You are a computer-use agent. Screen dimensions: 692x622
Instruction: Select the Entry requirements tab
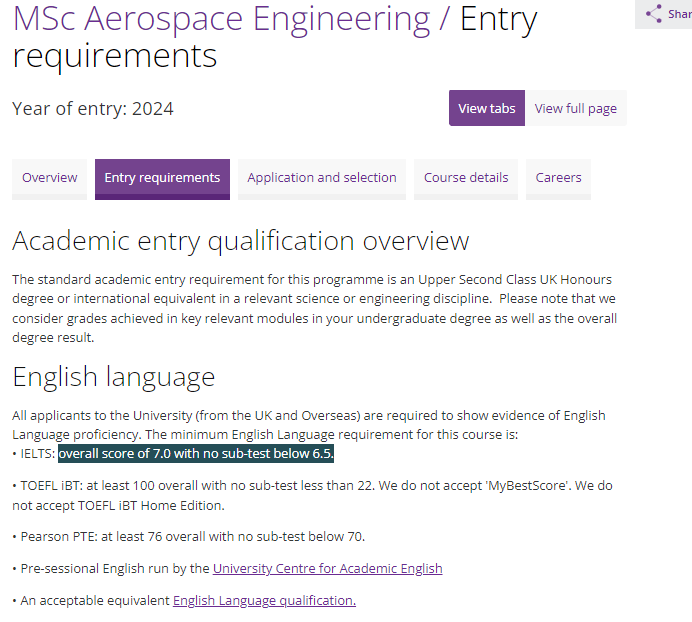tap(162, 179)
